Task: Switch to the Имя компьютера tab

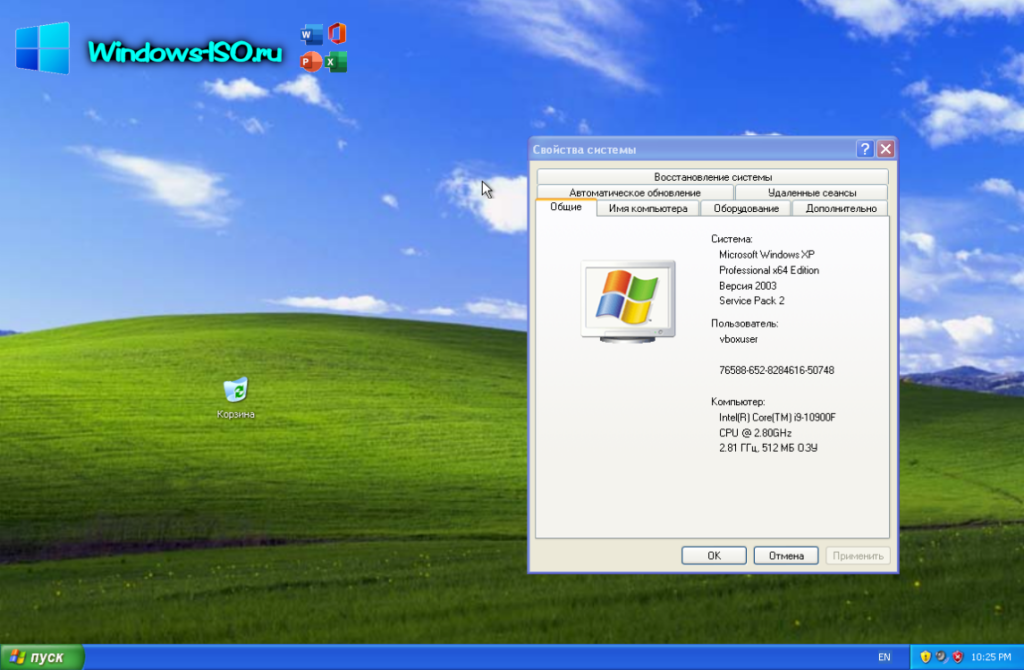Action: [648, 208]
